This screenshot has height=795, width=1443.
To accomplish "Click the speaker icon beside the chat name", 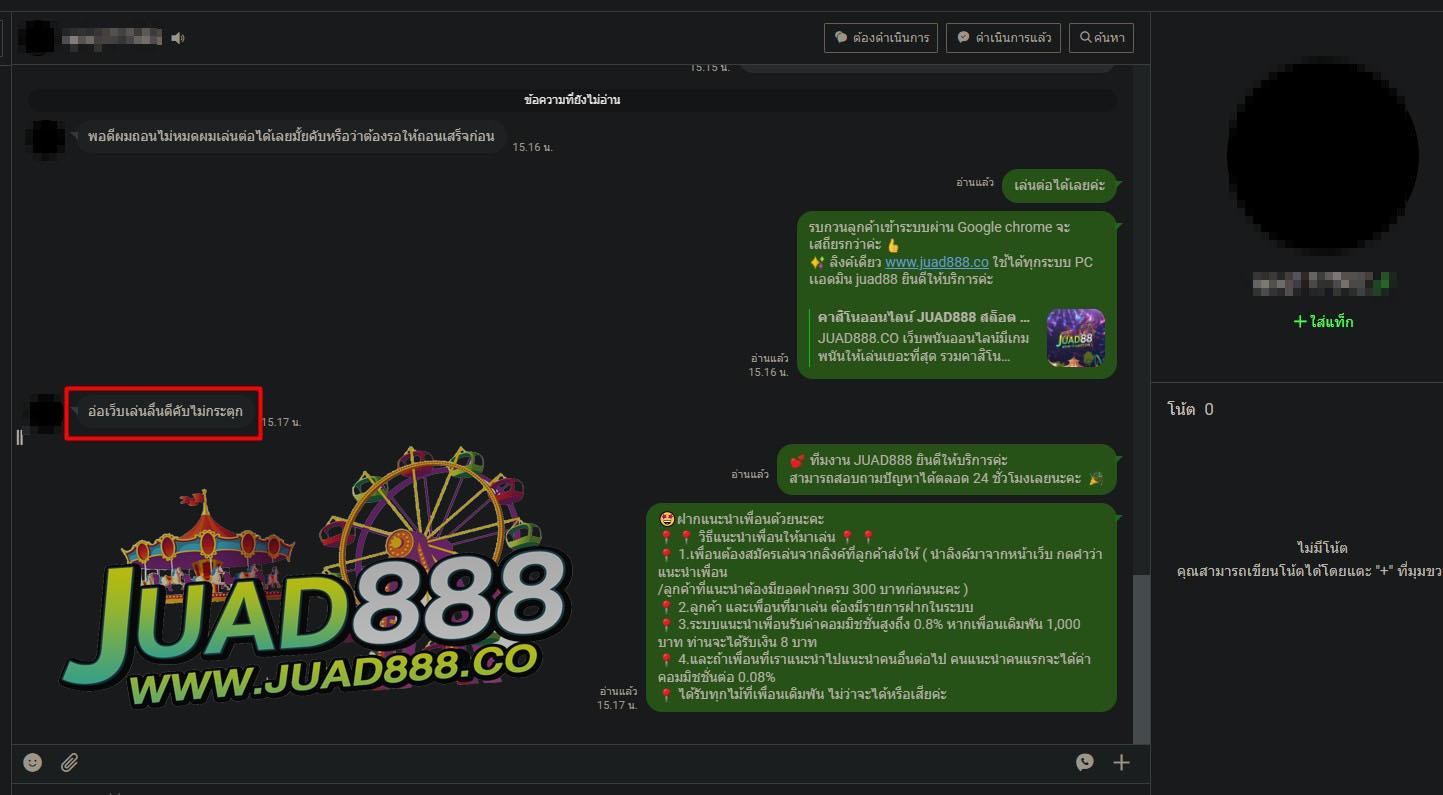I will [x=178, y=38].
